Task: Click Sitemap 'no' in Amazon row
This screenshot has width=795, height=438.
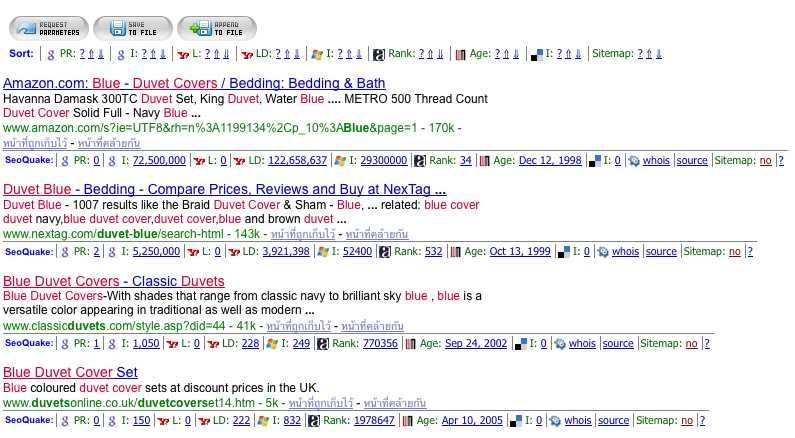Action: 766,161
